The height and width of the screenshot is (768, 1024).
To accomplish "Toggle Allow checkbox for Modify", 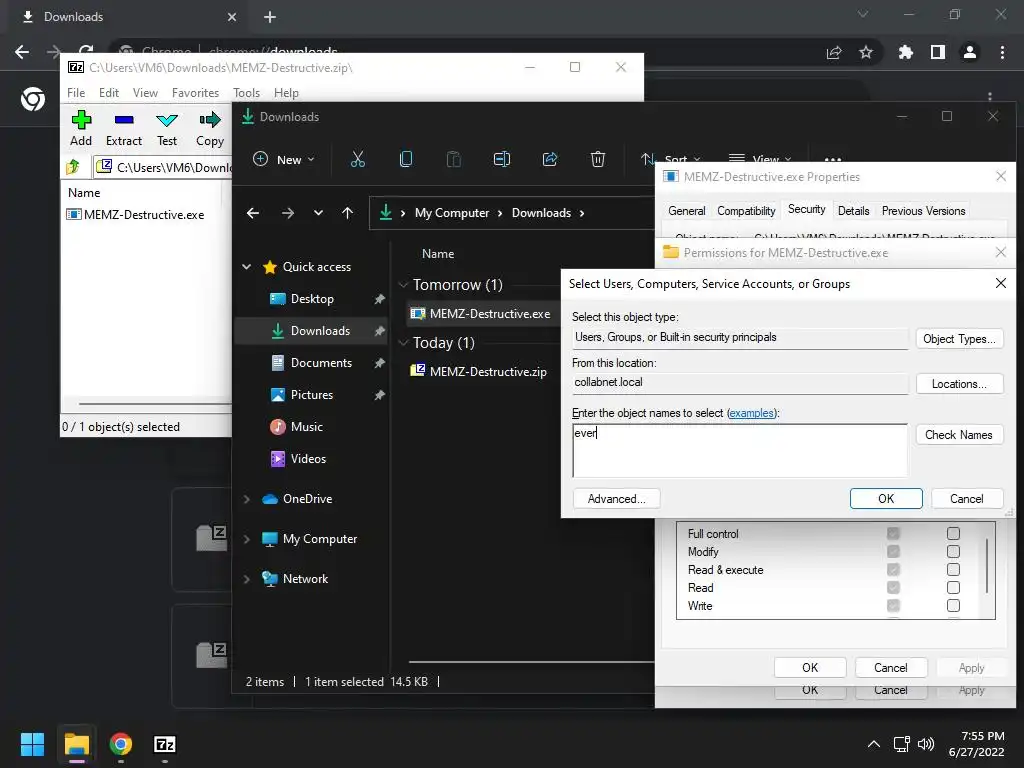I will [893, 552].
